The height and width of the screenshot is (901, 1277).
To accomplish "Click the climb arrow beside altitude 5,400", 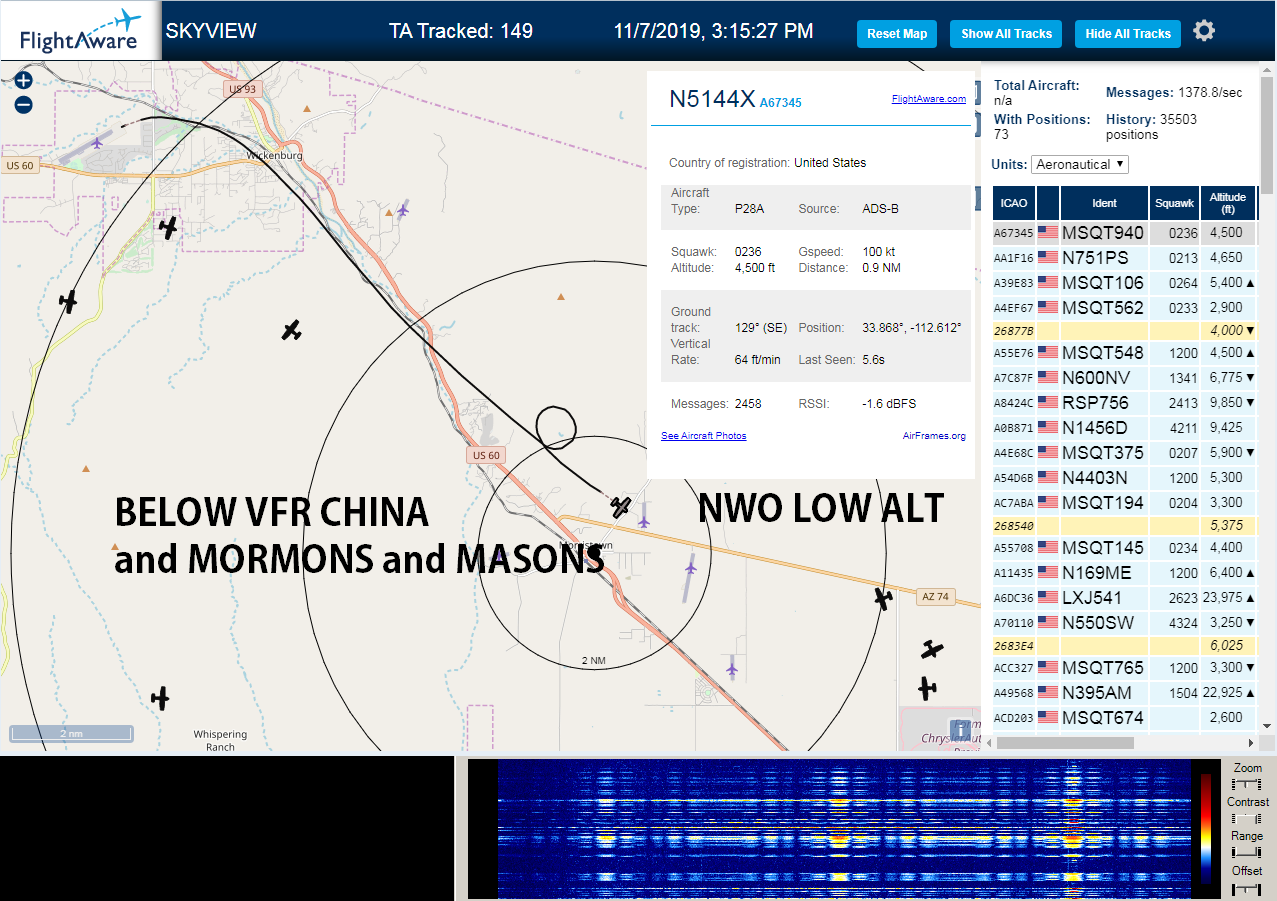I will pyautogui.click(x=1251, y=283).
